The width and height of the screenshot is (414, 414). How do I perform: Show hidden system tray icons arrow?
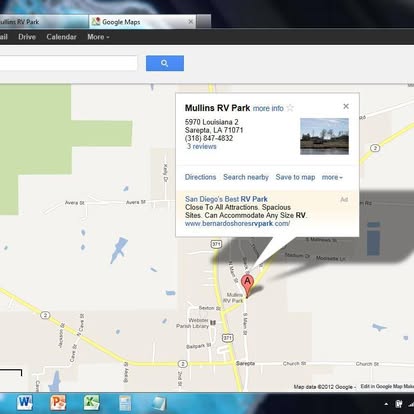click(386, 404)
